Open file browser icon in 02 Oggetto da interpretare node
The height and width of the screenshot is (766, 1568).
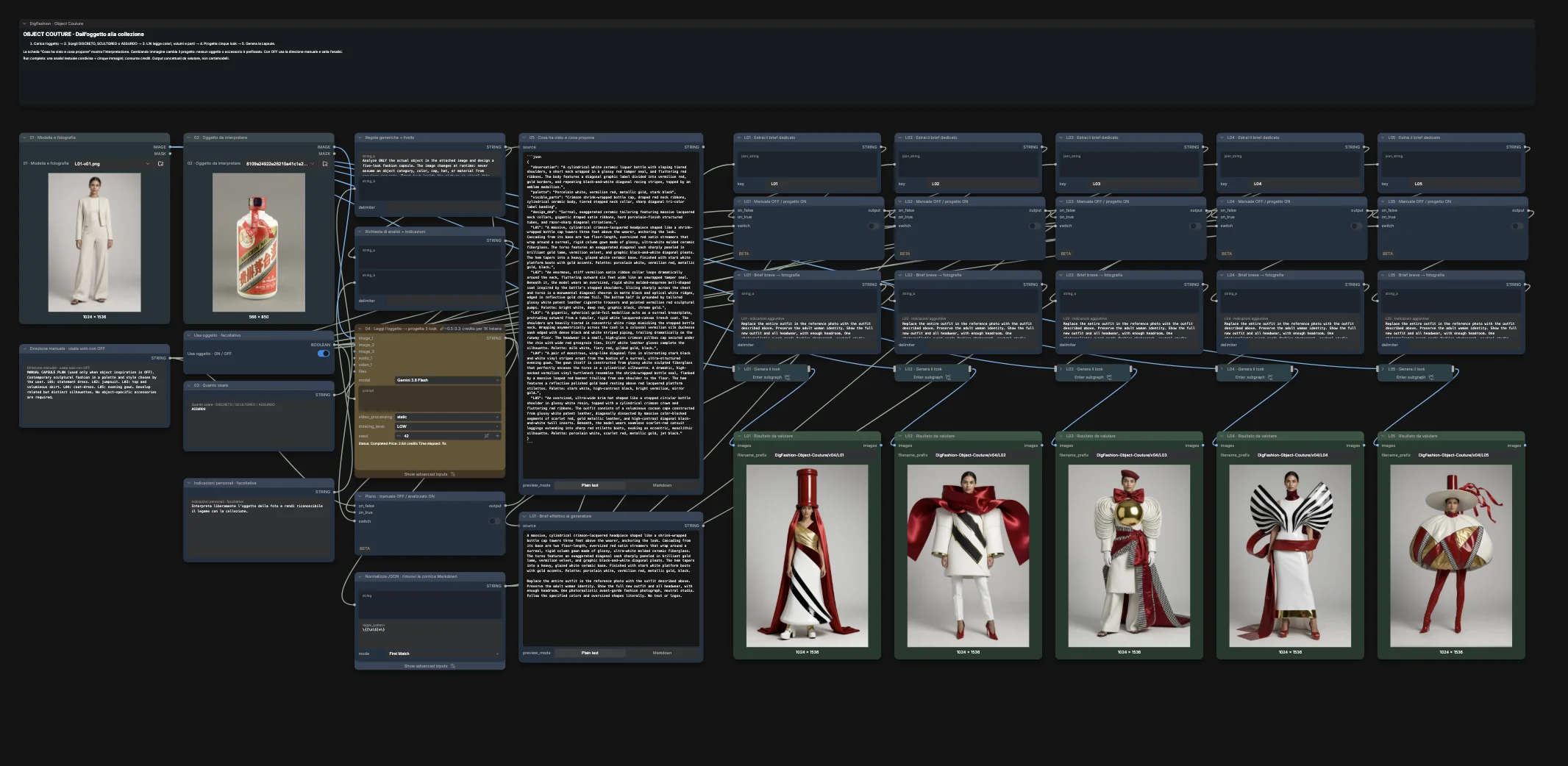click(x=325, y=164)
